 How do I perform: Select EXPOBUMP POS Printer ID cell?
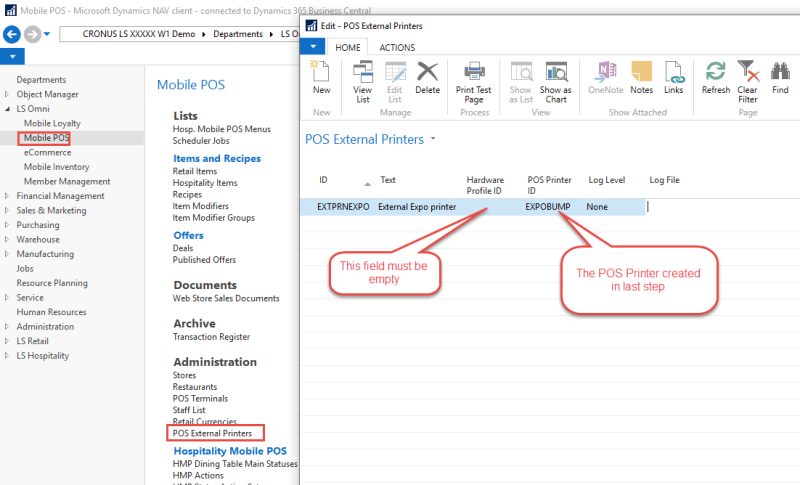click(x=548, y=207)
